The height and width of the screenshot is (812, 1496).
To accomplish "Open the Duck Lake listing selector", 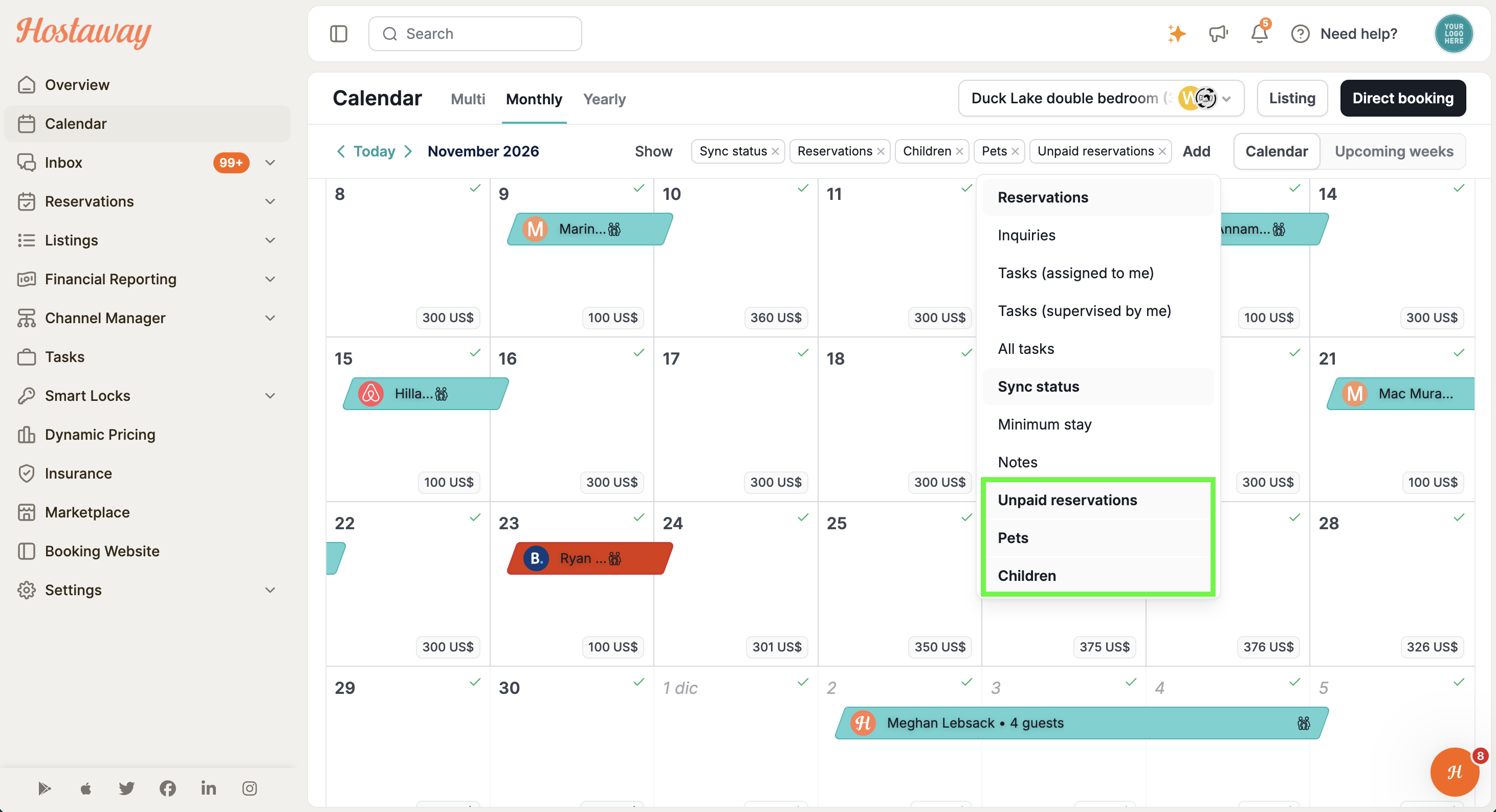I will pyautogui.click(x=1101, y=98).
